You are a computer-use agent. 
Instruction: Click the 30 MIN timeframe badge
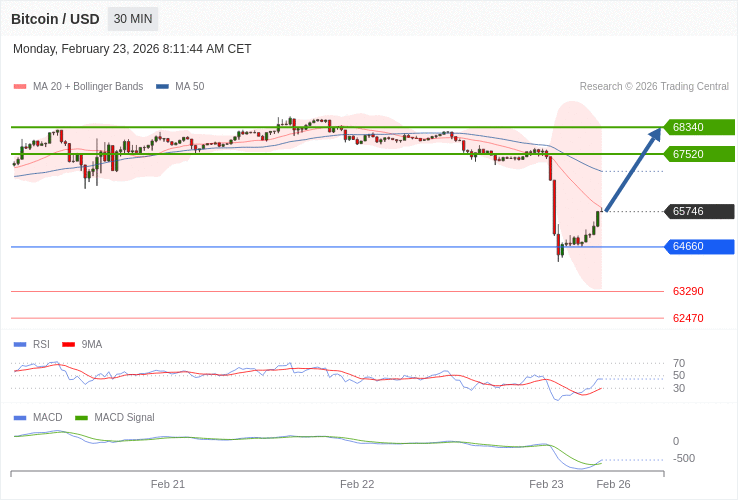point(133,19)
